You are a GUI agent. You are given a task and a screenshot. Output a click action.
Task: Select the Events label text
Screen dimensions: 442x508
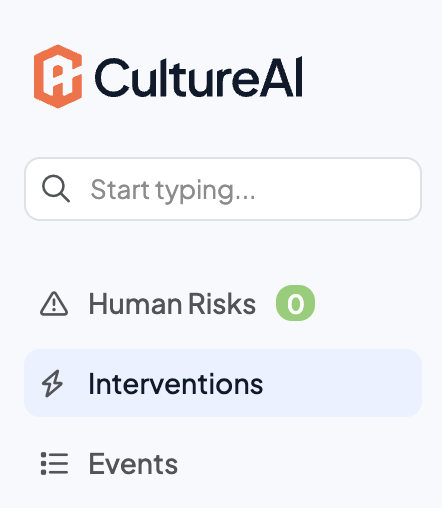tap(133, 464)
